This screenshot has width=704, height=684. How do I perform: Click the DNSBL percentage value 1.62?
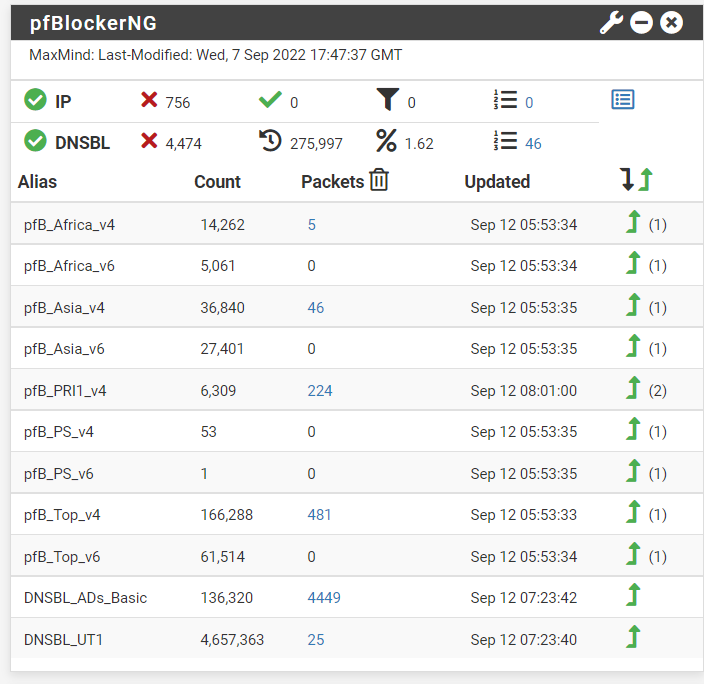click(x=419, y=144)
